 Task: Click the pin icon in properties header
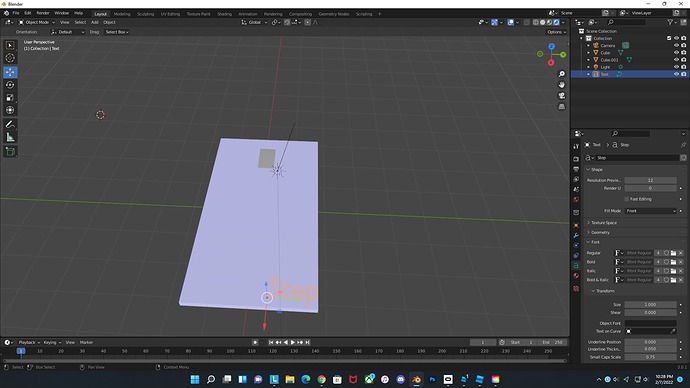click(683, 145)
